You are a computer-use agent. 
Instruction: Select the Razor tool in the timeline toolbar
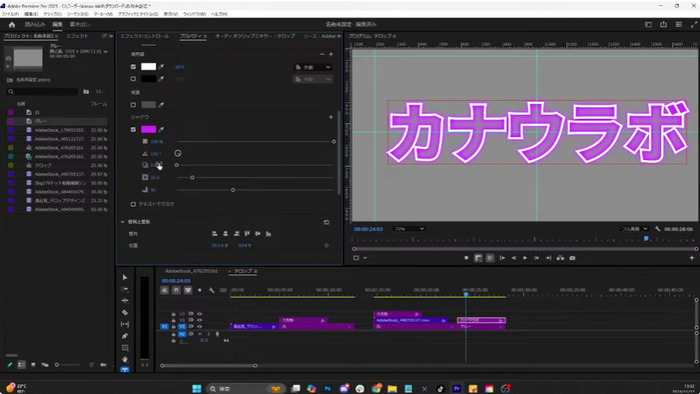(x=125, y=312)
